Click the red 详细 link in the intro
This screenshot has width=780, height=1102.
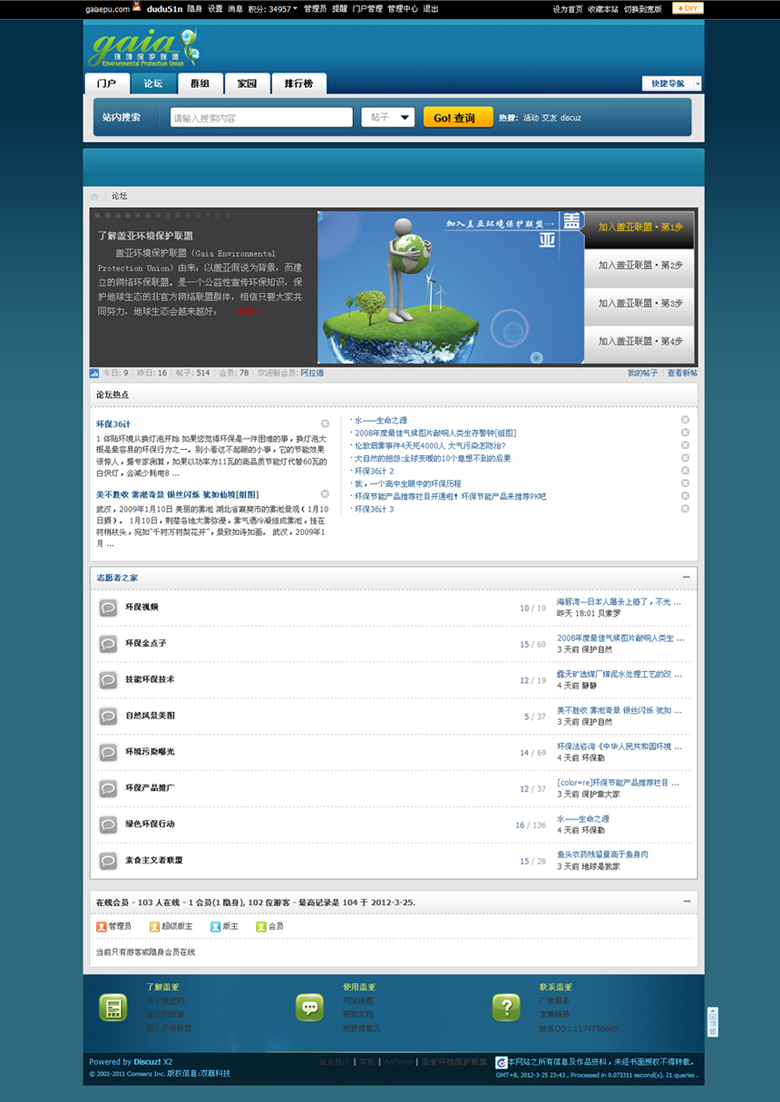pos(247,311)
